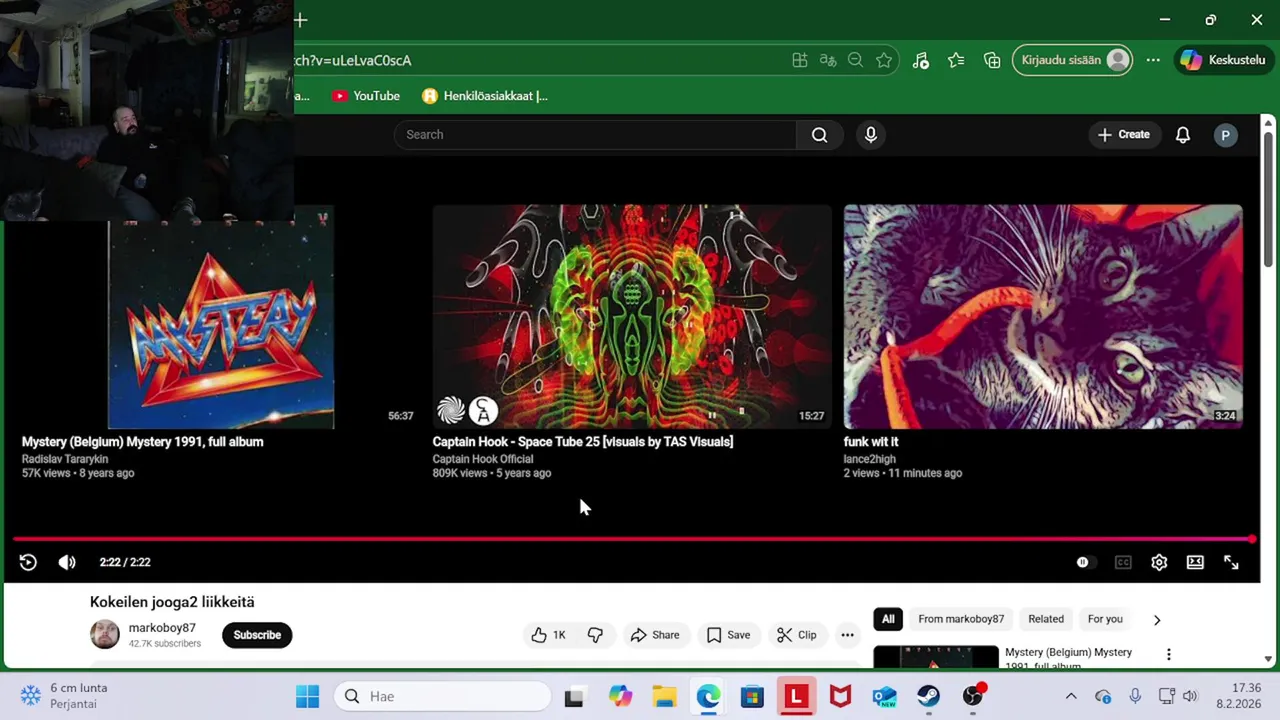Dislike the video thumbs down
Image resolution: width=1280 pixels, height=720 pixels.
tap(595, 635)
